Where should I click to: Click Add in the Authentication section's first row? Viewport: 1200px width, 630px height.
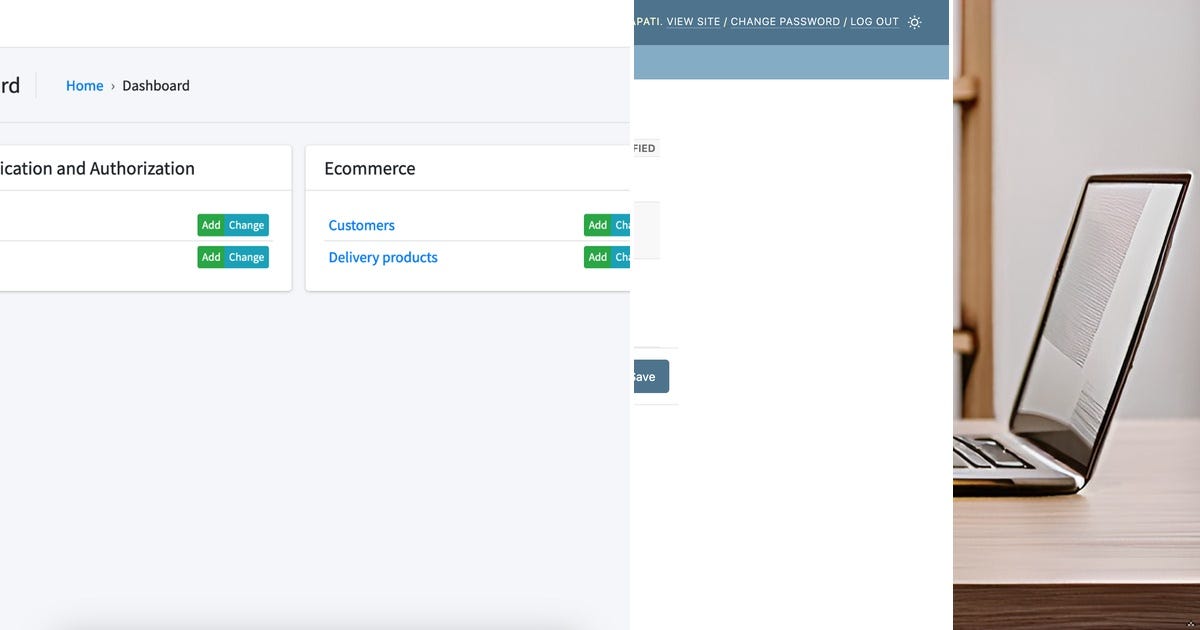click(x=209, y=225)
